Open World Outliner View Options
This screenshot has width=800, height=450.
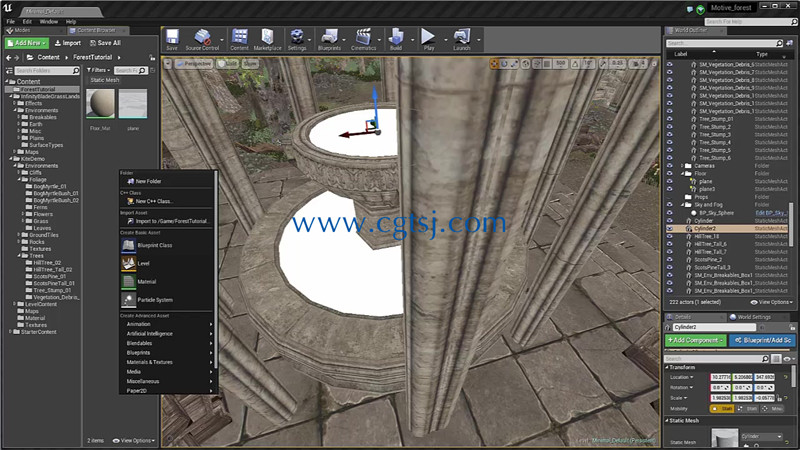(x=772, y=302)
